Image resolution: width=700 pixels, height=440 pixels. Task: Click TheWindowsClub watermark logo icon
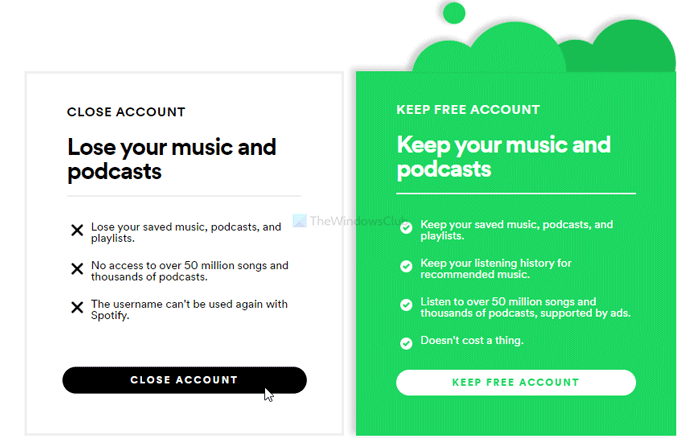[x=298, y=220]
